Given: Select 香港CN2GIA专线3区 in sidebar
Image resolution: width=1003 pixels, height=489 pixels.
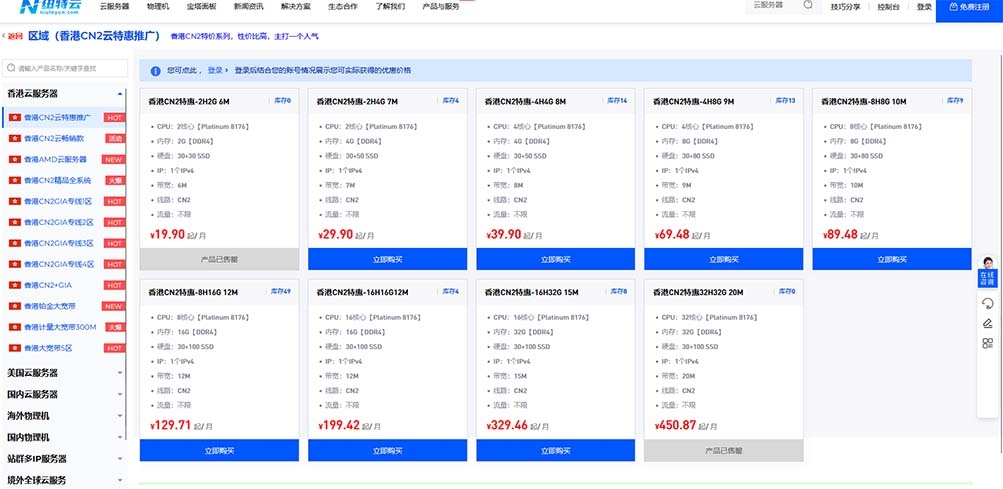Looking at the screenshot, I should (59, 243).
